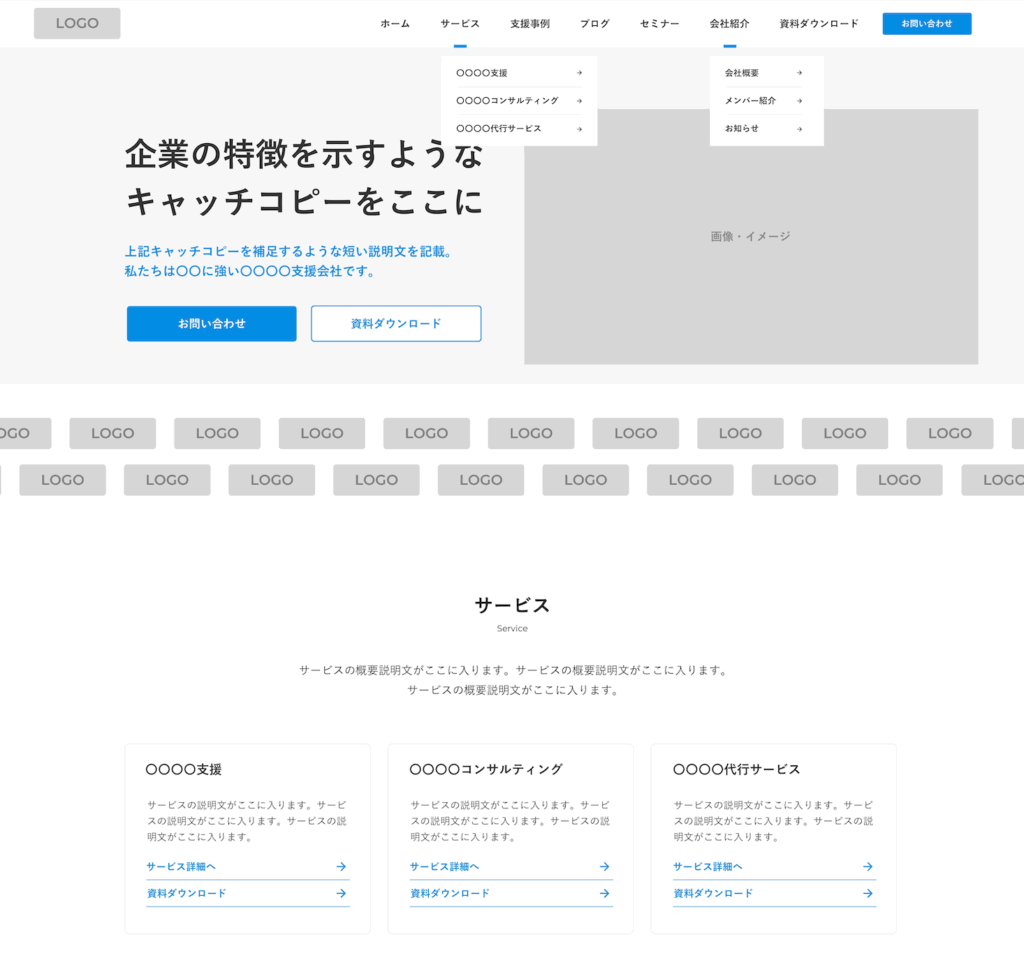Go to the 支援事例 page
The height and width of the screenshot is (958, 1024).
click(x=529, y=24)
